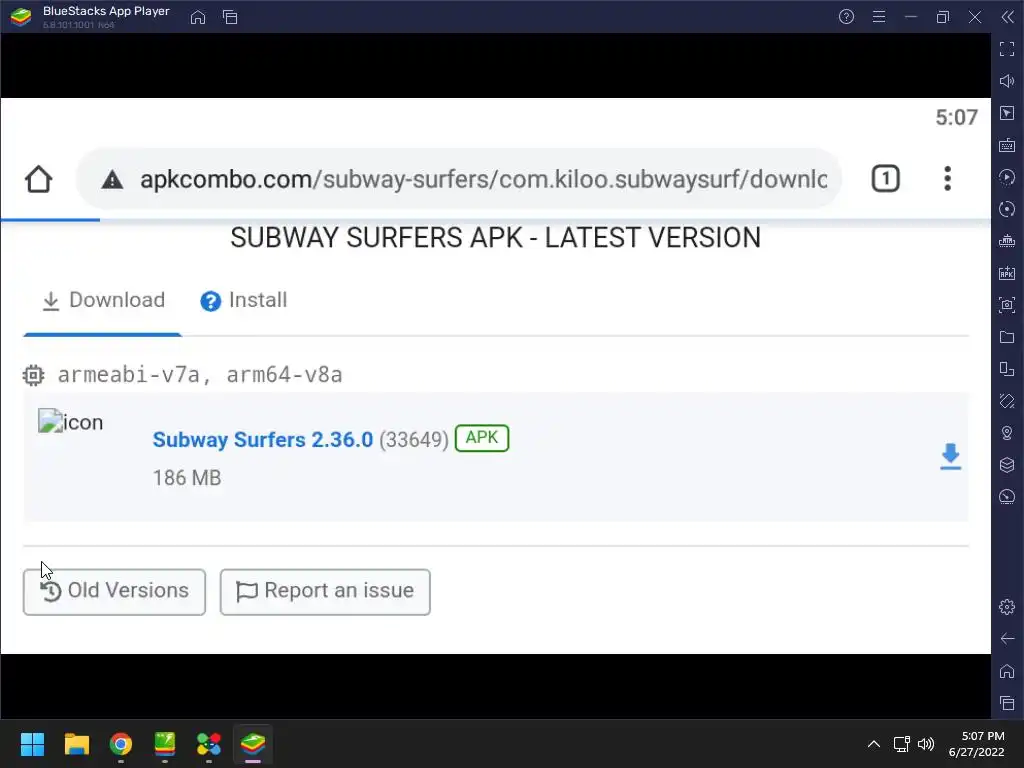The height and width of the screenshot is (768, 1024).
Task: Click the Android back arrow in sidebar
Action: click(x=1007, y=639)
